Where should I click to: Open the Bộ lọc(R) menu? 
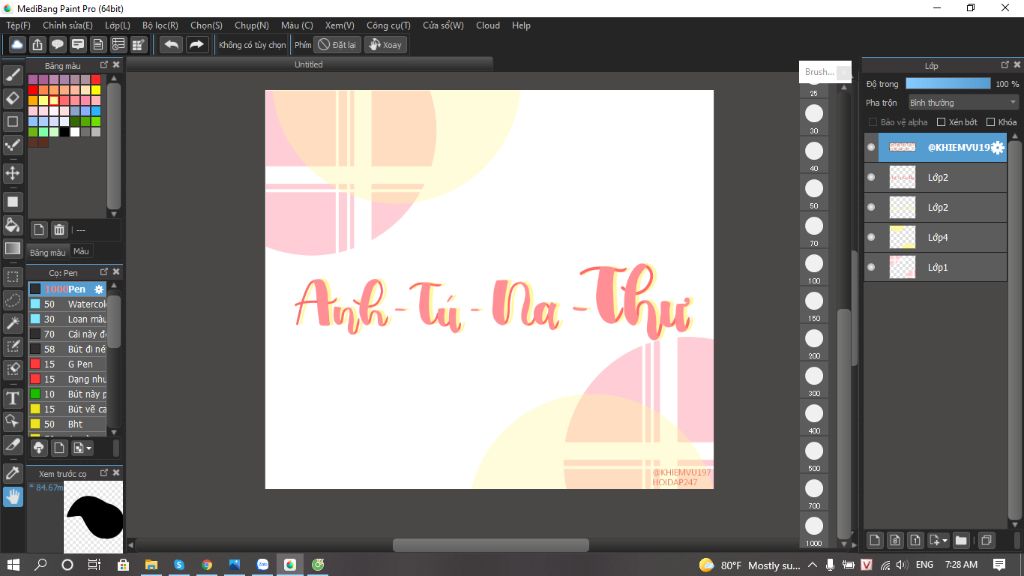(160, 25)
